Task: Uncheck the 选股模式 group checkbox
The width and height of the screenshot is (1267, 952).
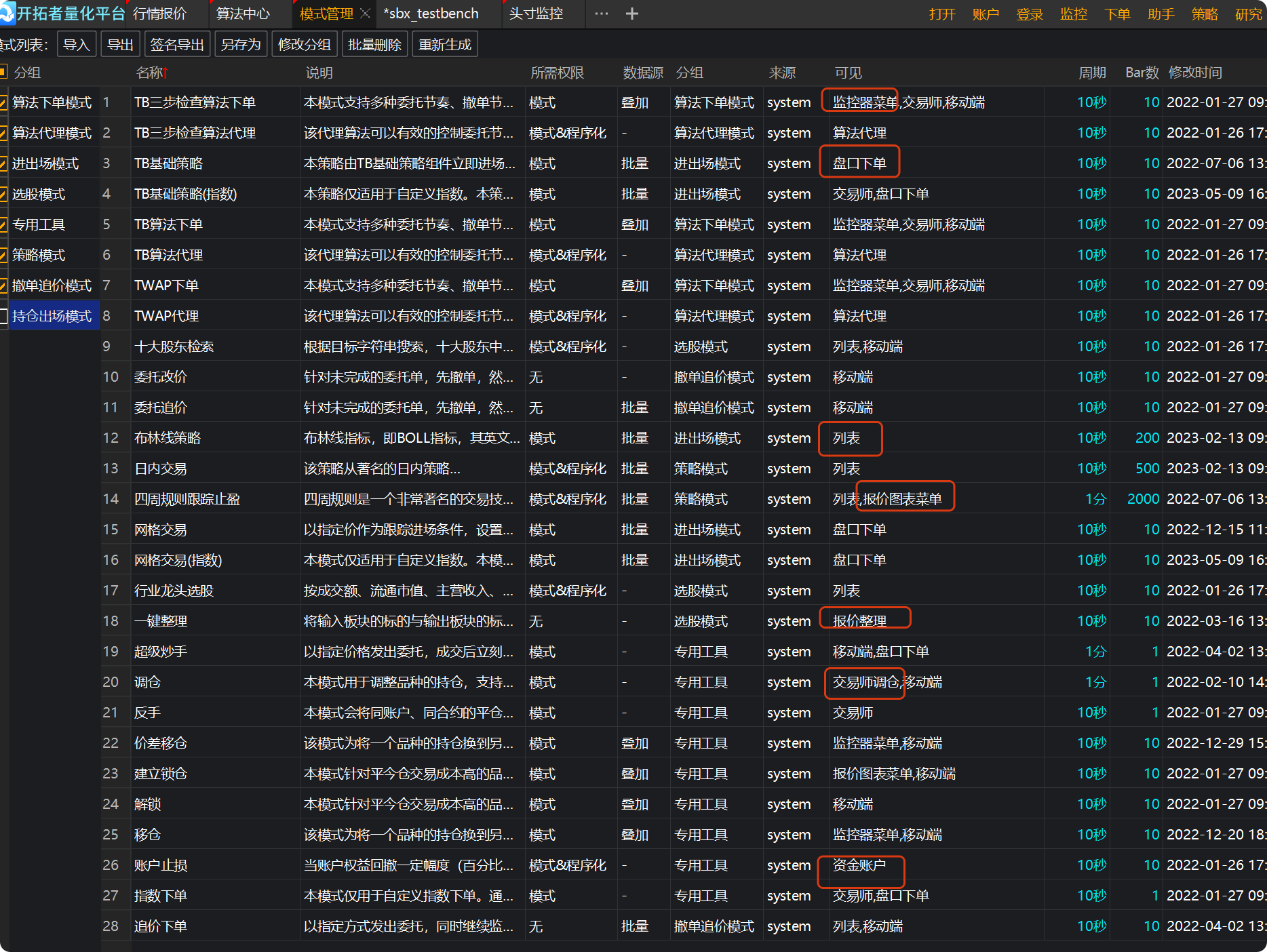Action: tap(3, 195)
